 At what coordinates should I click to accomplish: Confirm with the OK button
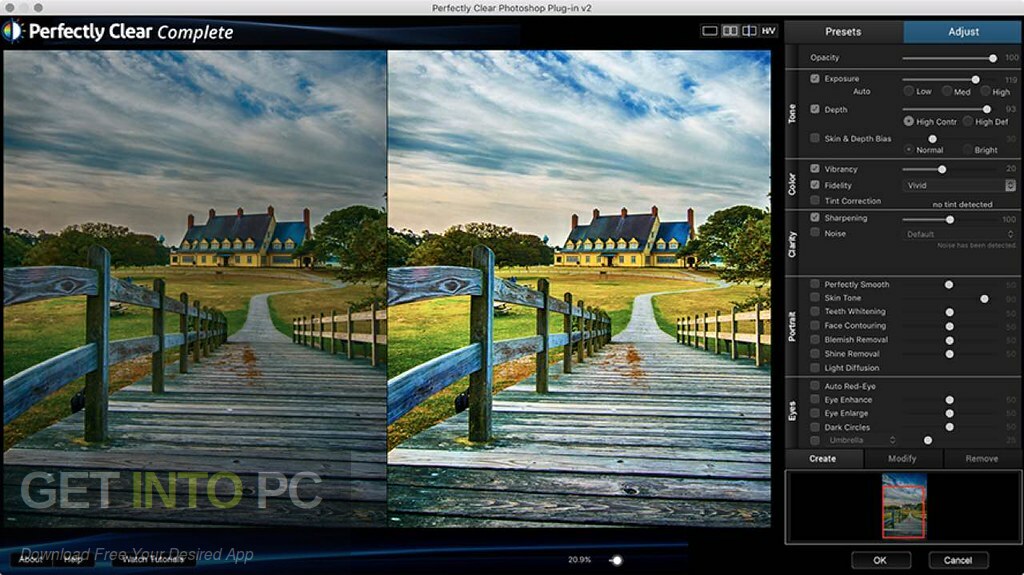880,560
